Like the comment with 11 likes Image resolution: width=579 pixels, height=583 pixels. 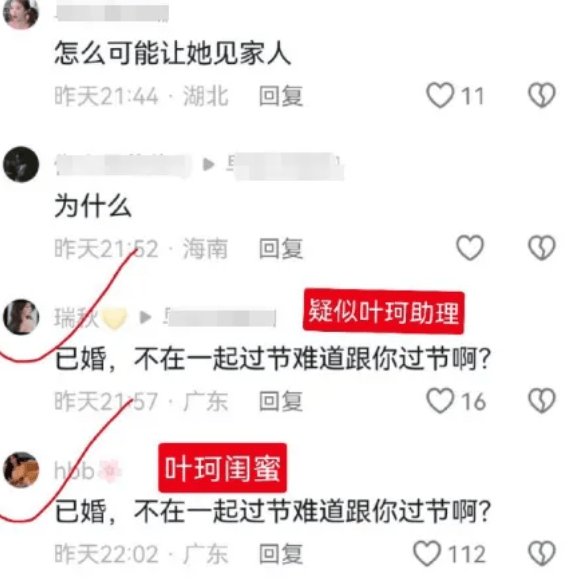pyautogui.click(x=440, y=96)
